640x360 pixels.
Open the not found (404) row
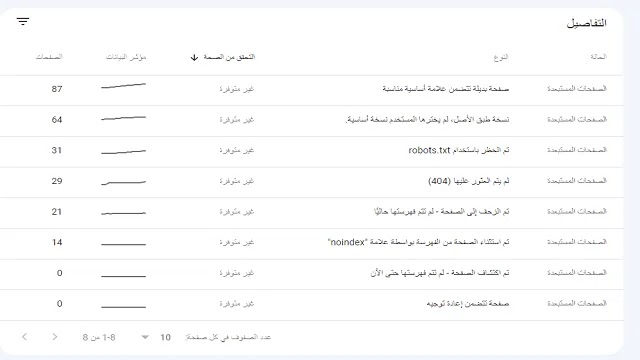click(x=312, y=182)
